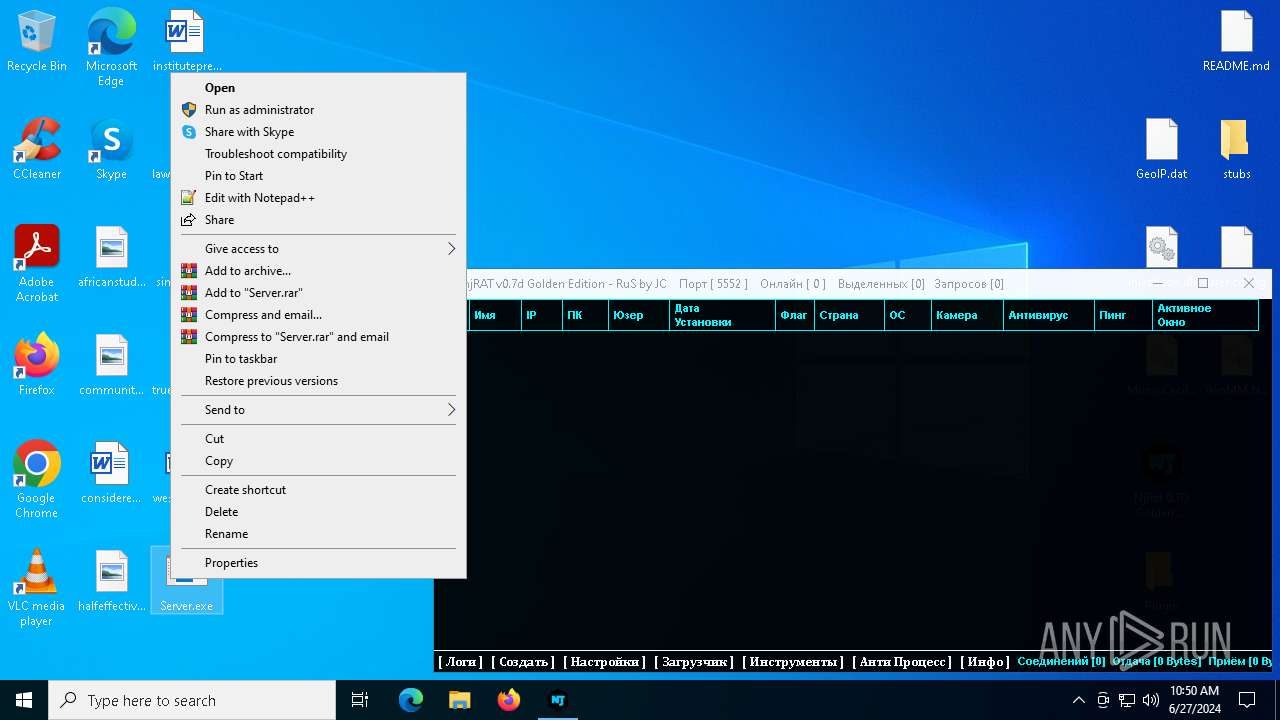Select the README.md file icon
Screen dimensions: 1280x720
point(1236,35)
